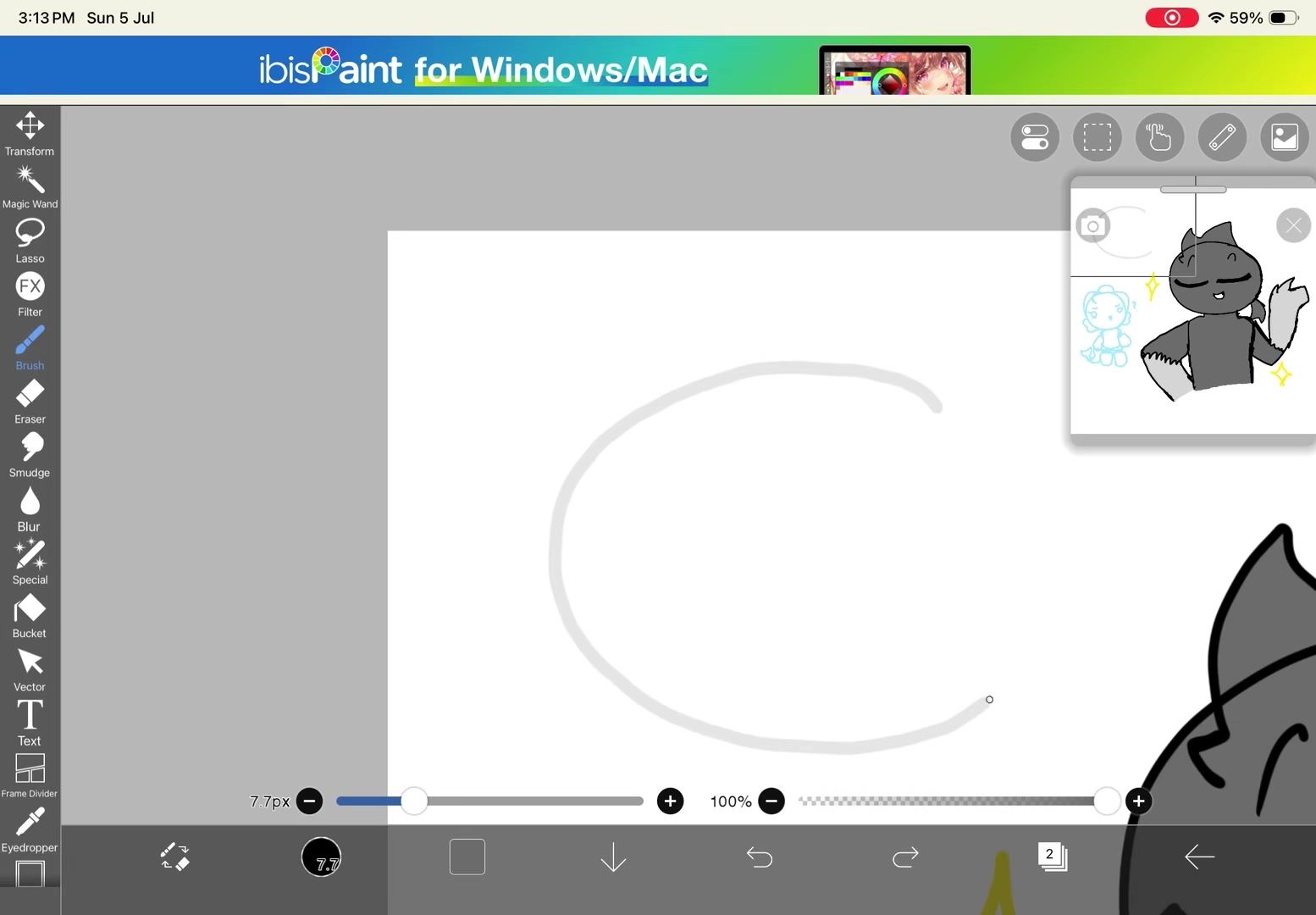This screenshot has width=1316, height=915.
Task: Increase brush thickness with the plus button
Action: [671, 801]
